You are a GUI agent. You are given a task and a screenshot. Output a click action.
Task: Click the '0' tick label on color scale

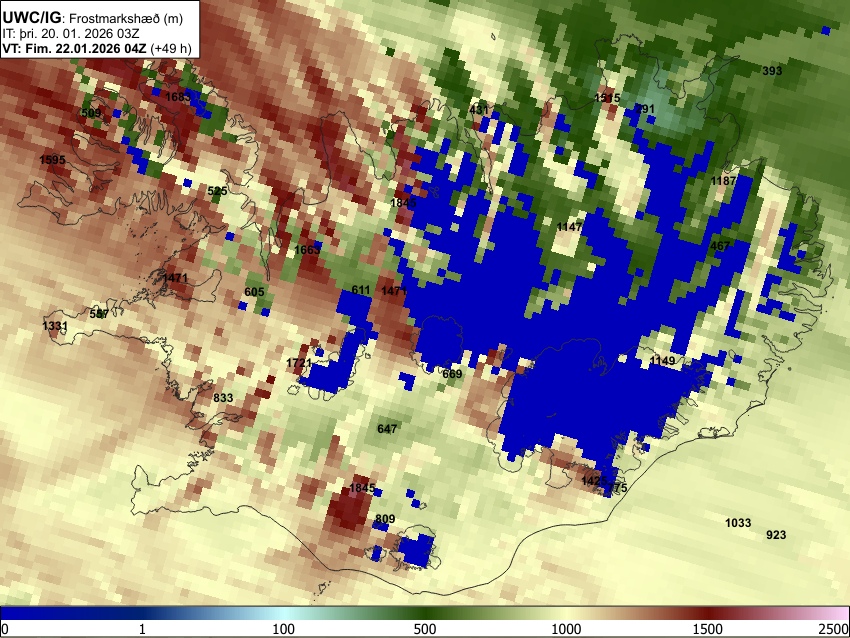pyautogui.click(x=5, y=629)
